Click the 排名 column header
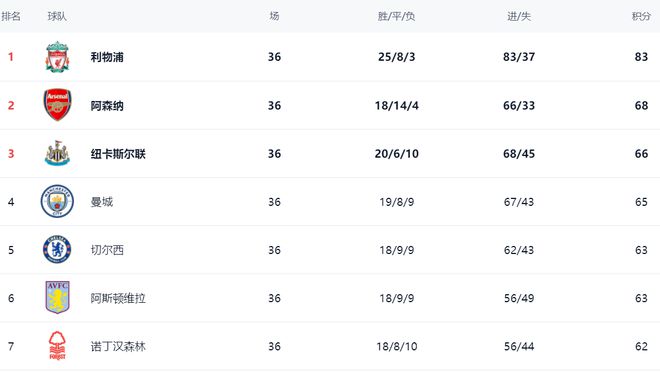 pyautogui.click(x=11, y=16)
